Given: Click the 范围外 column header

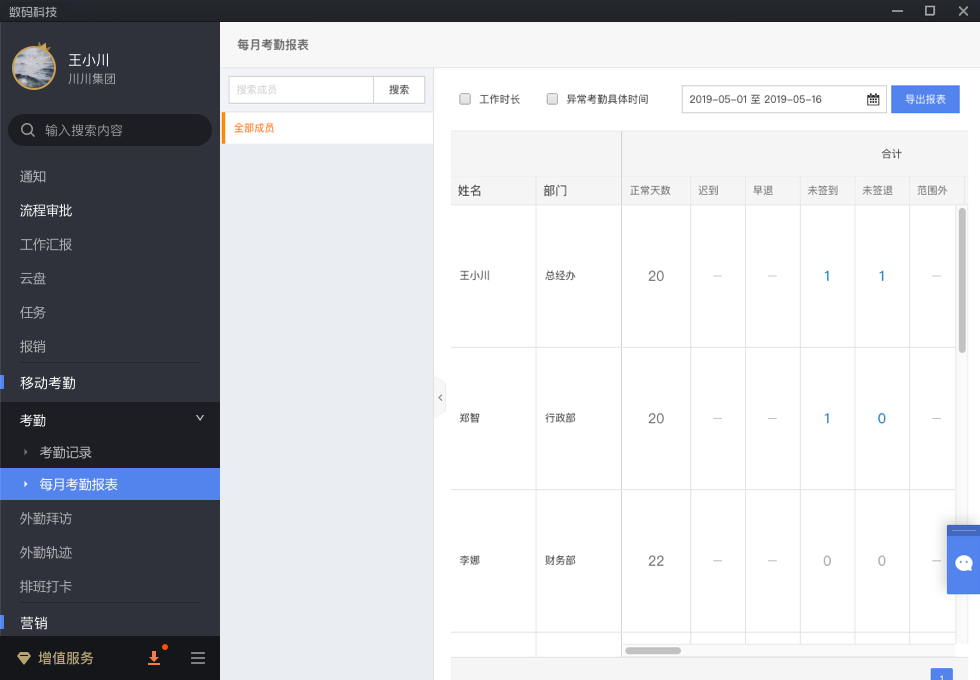Looking at the screenshot, I should [932, 191].
